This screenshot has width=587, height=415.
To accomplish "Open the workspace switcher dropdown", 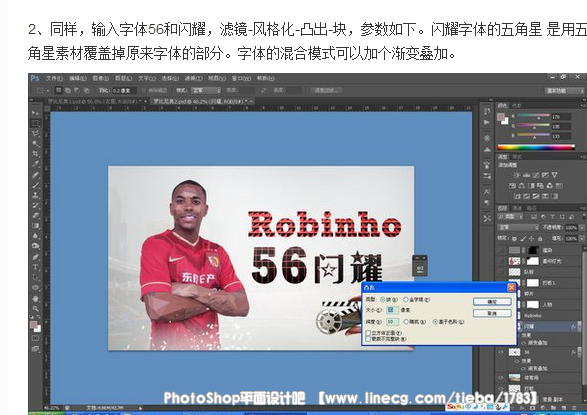I will pyautogui.click(x=564, y=91).
